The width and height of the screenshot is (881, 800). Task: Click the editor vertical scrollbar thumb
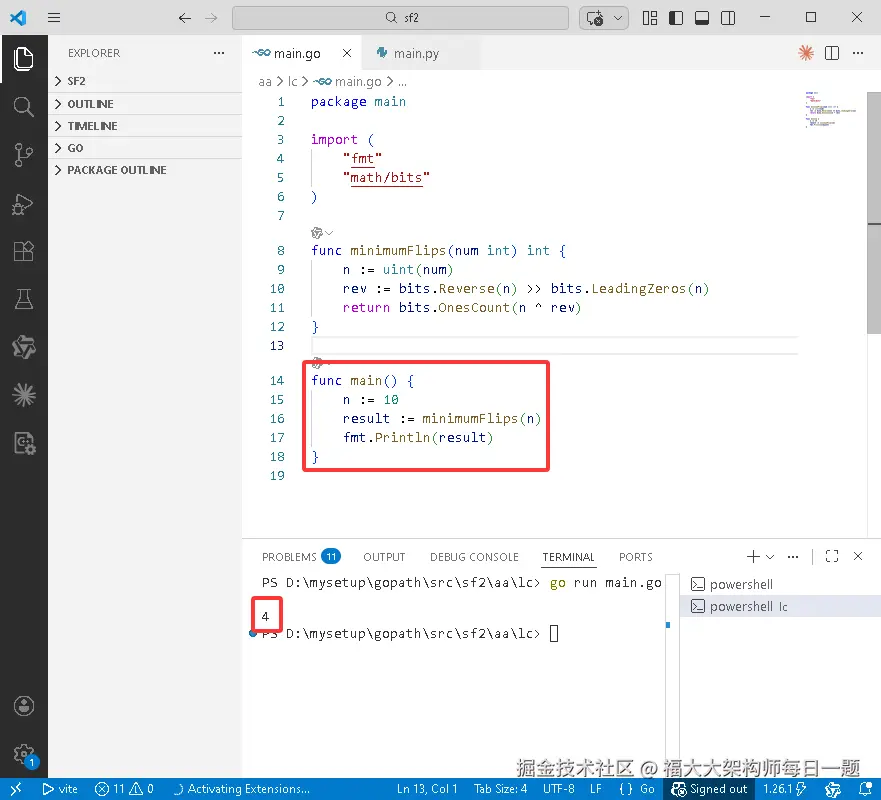[874, 212]
